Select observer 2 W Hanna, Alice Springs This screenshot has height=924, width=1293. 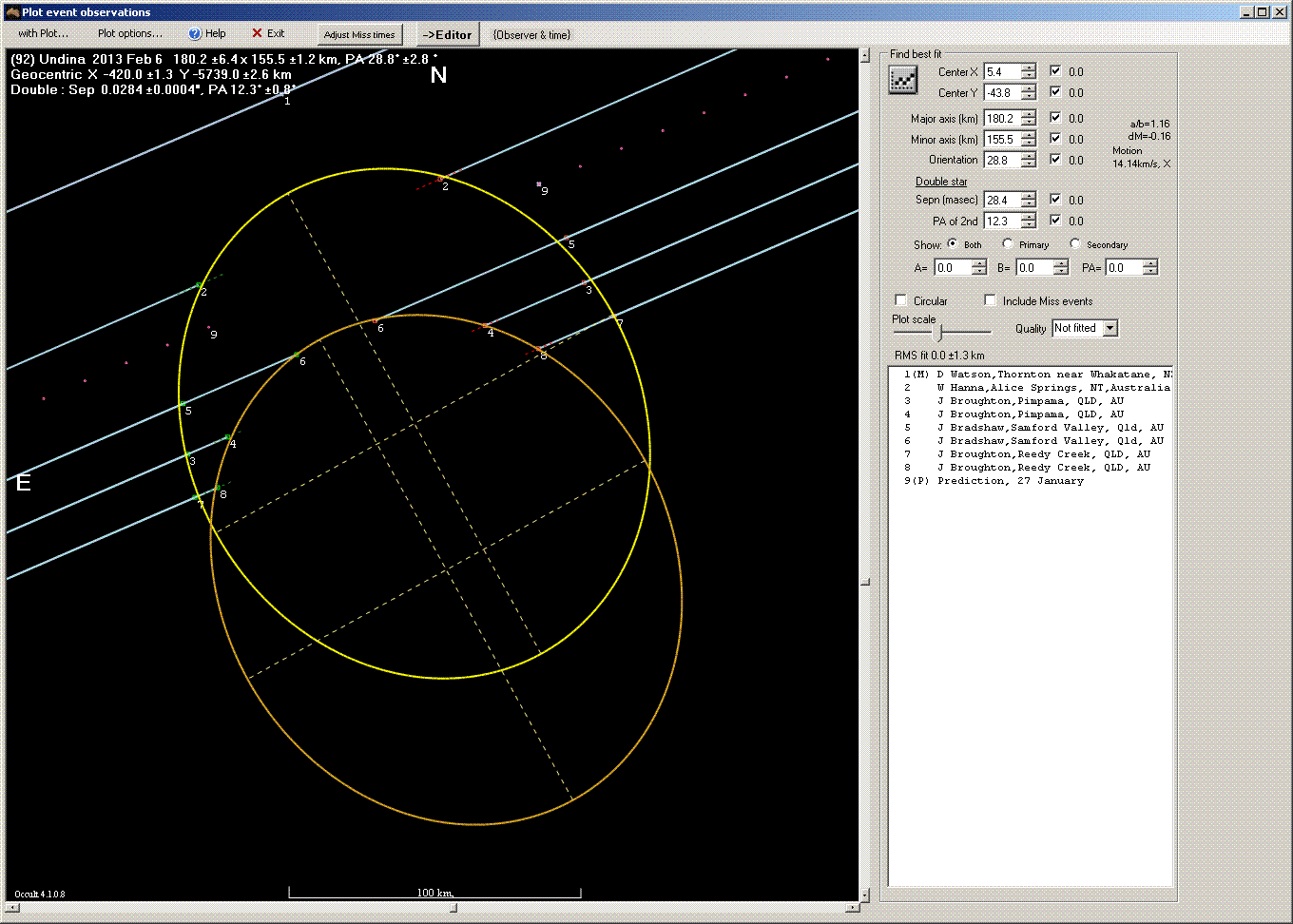(x=1031, y=388)
